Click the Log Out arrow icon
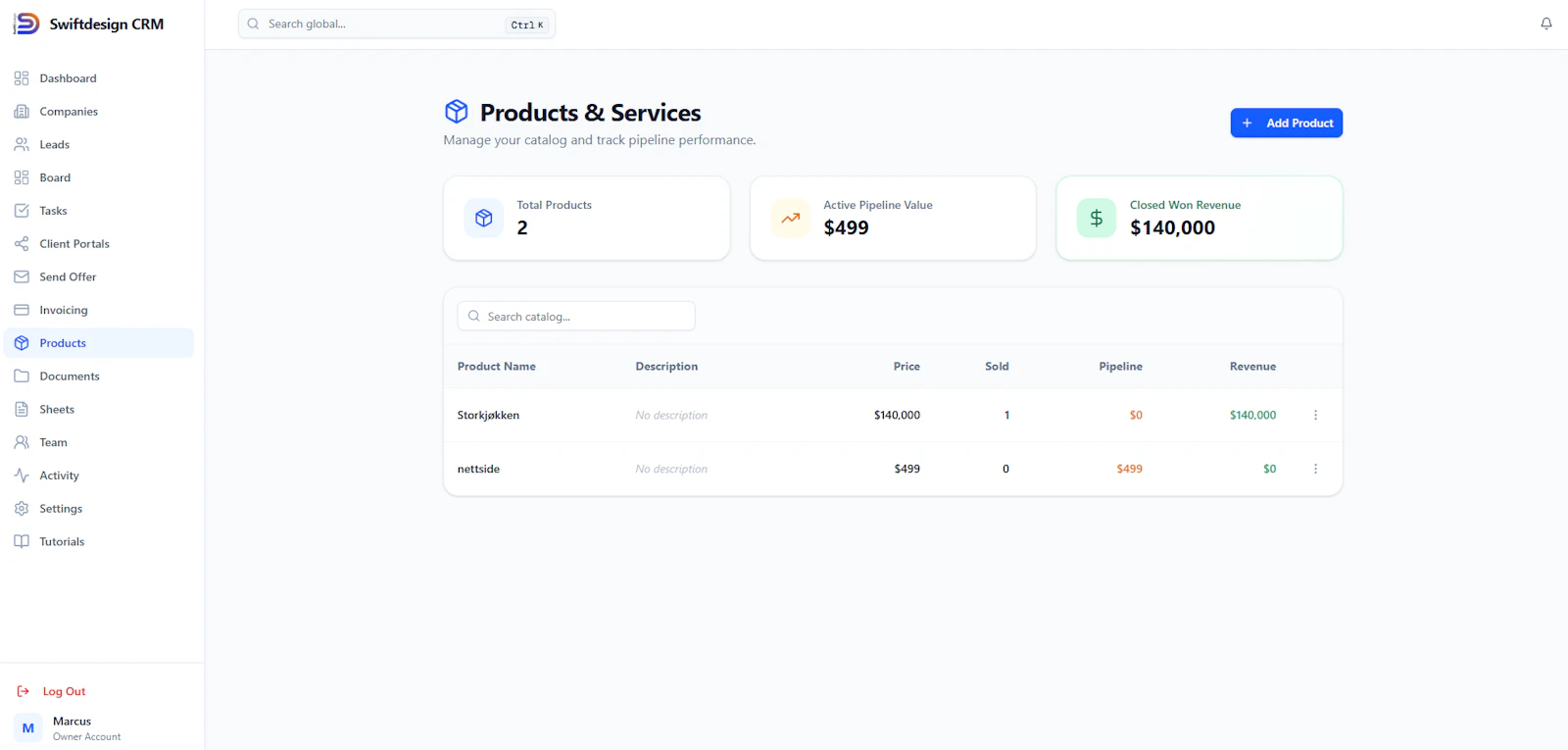Viewport: 1568px width, 750px height. point(24,691)
